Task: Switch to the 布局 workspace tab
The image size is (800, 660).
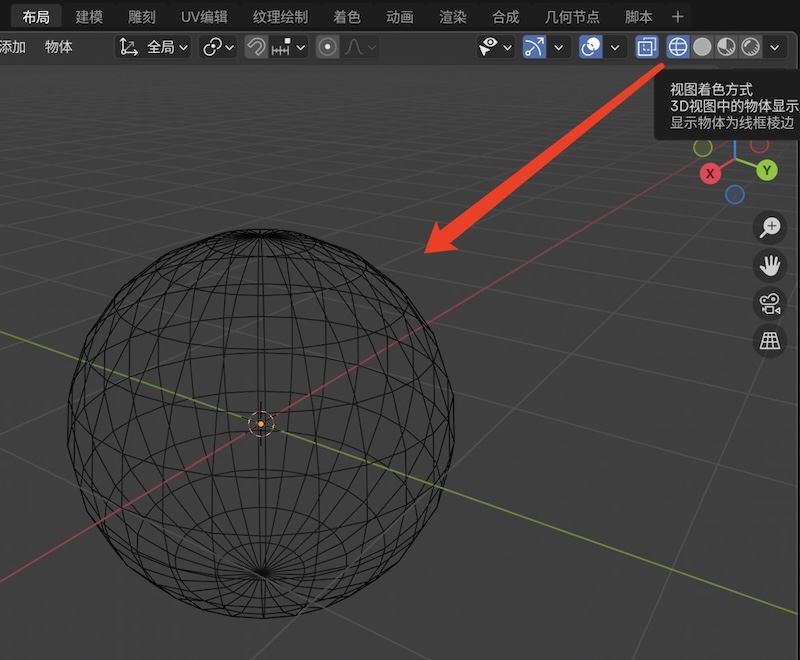Action: point(36,17)
